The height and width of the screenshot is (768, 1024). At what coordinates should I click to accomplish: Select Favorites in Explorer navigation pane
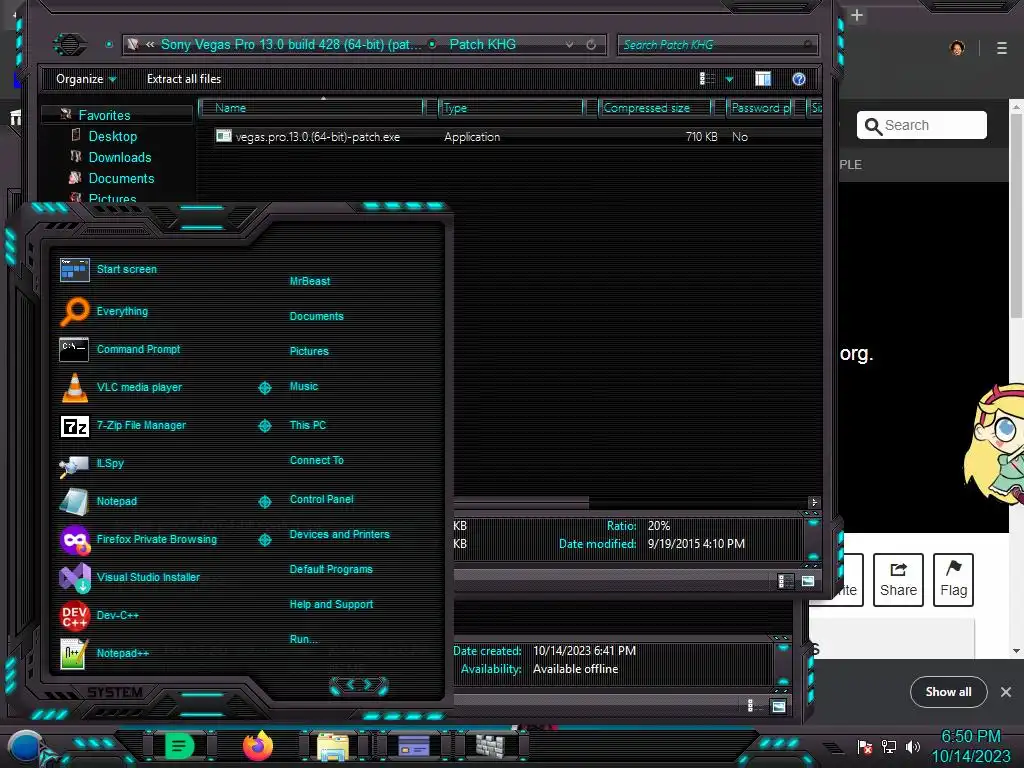104,115
